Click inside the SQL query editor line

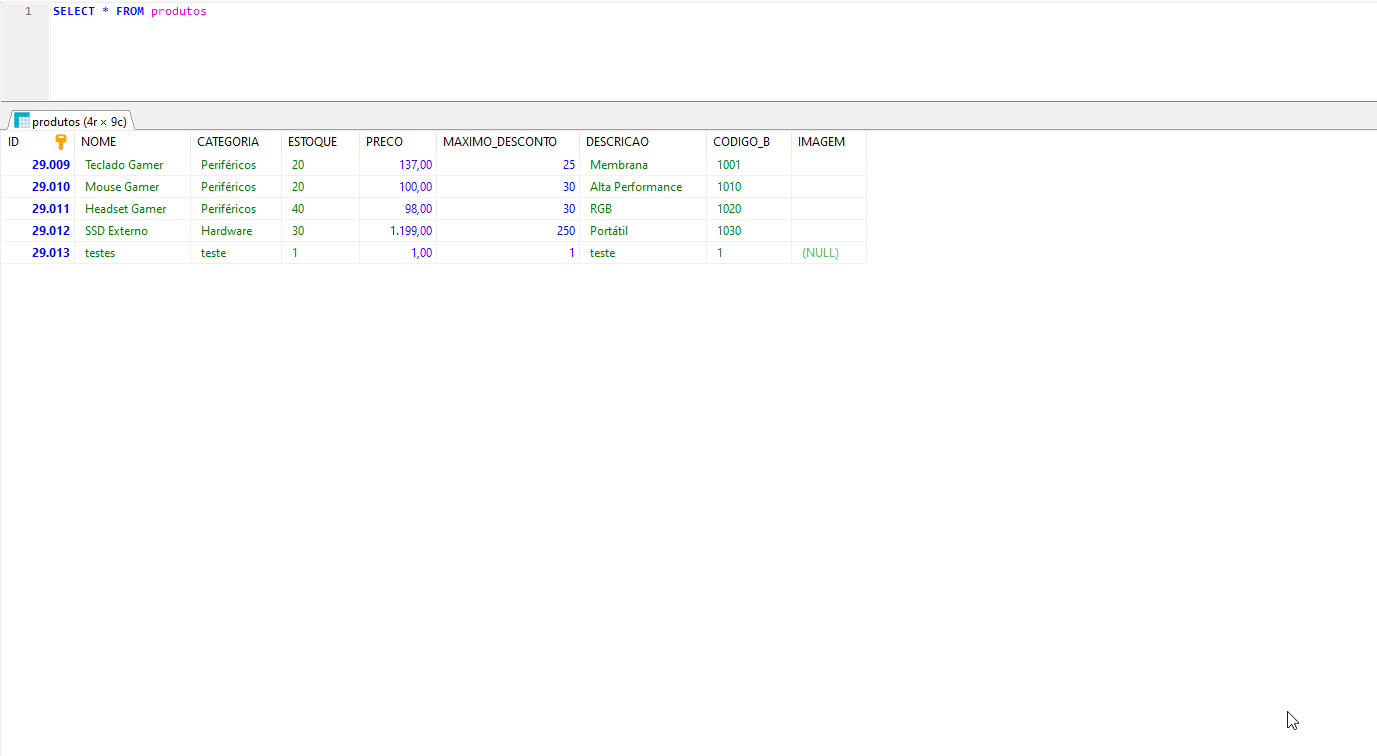coord(712,11)
